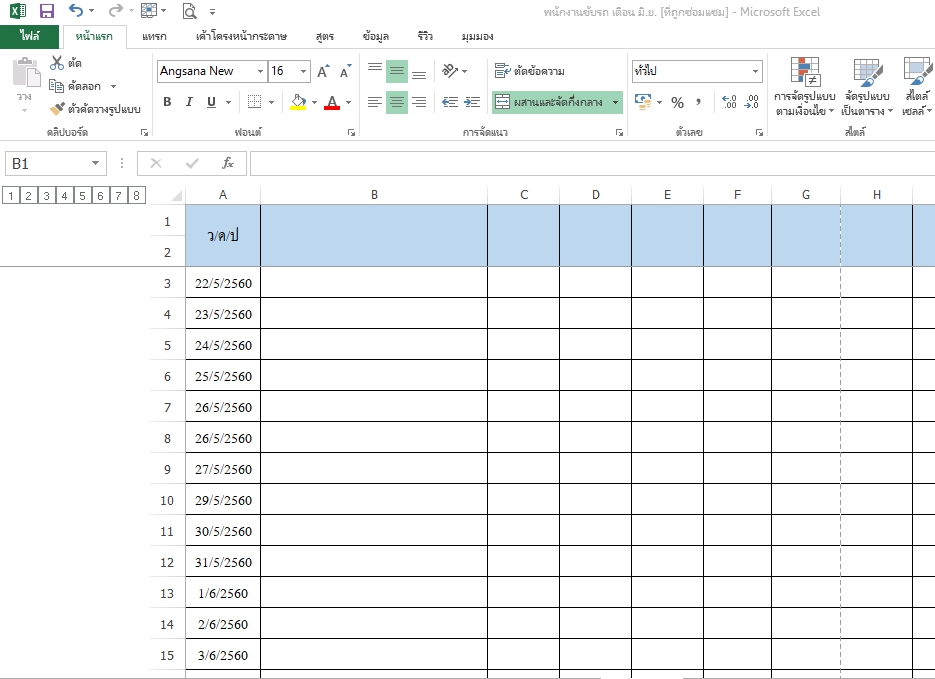Switch to the View tab
This screenshot has width=935, height=679.
pos(477,36)
